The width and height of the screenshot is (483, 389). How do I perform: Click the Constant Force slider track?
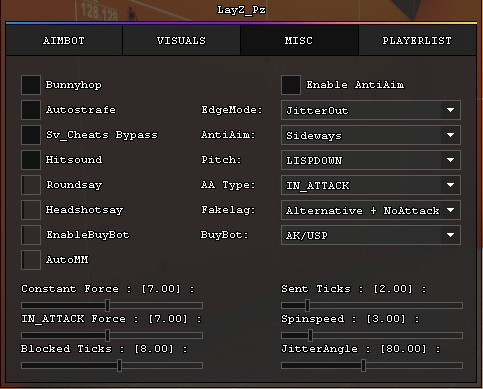pos(112,305)
